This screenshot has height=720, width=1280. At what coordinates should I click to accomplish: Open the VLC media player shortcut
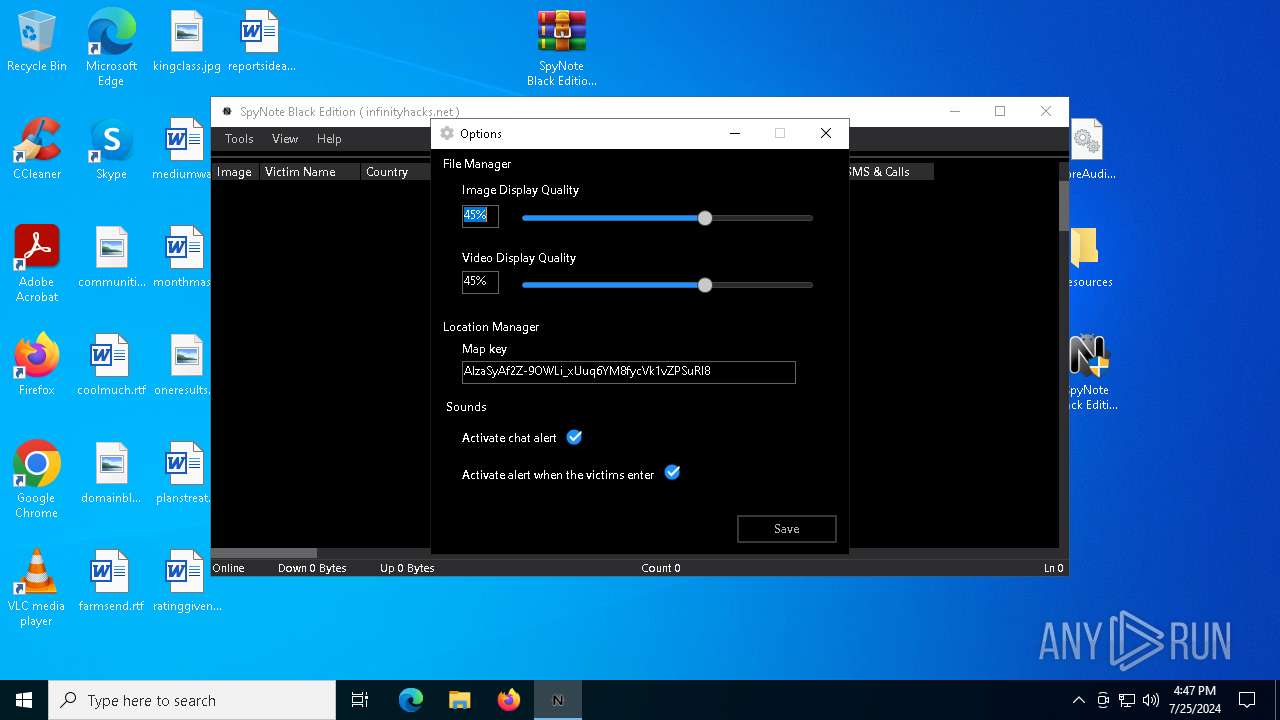click(37, 588)
